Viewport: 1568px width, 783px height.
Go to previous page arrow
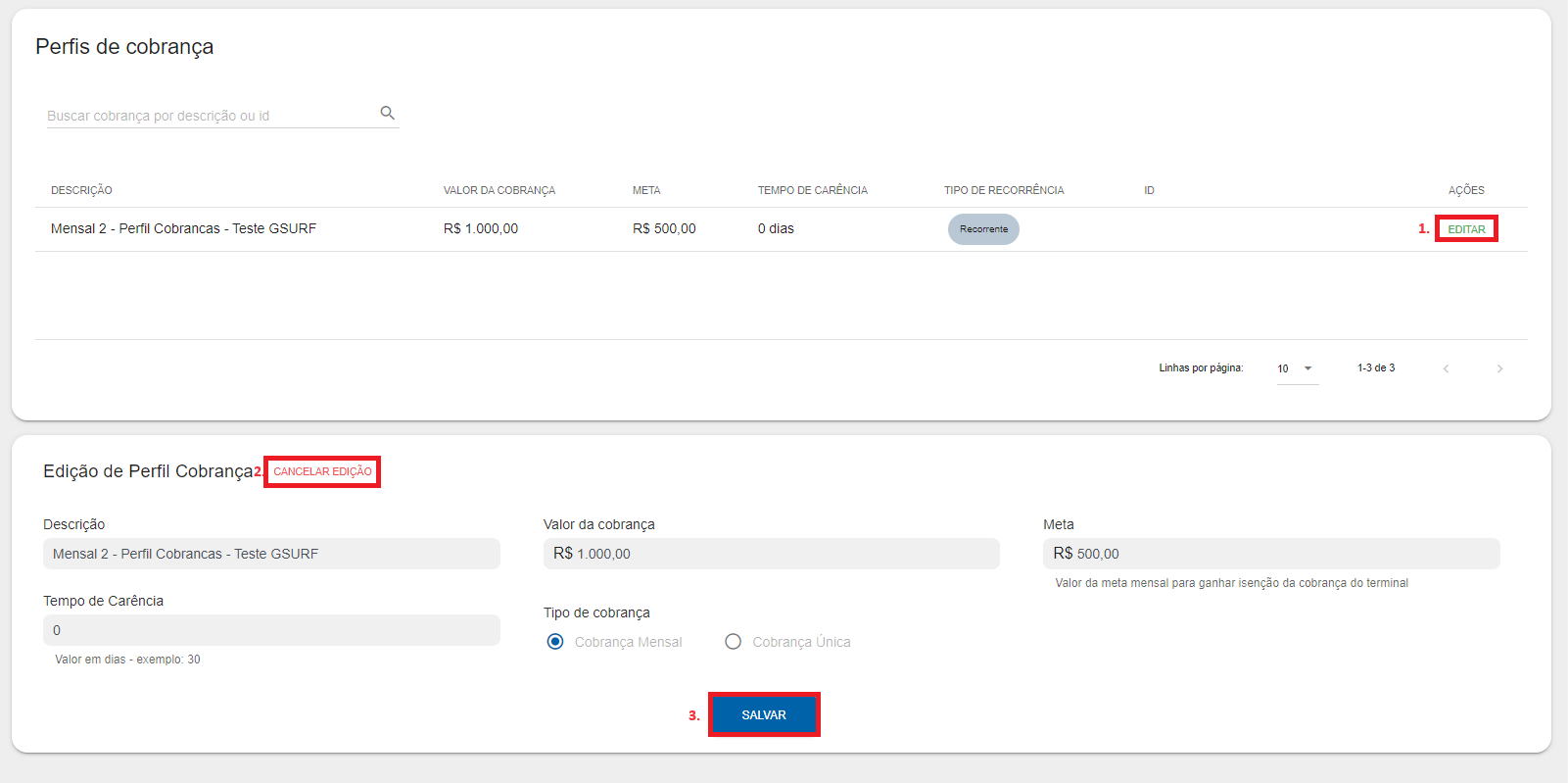[1446, 368]
